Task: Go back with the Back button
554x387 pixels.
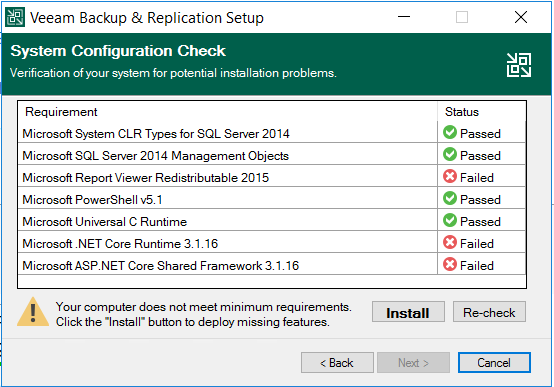Action: (337, 363)
